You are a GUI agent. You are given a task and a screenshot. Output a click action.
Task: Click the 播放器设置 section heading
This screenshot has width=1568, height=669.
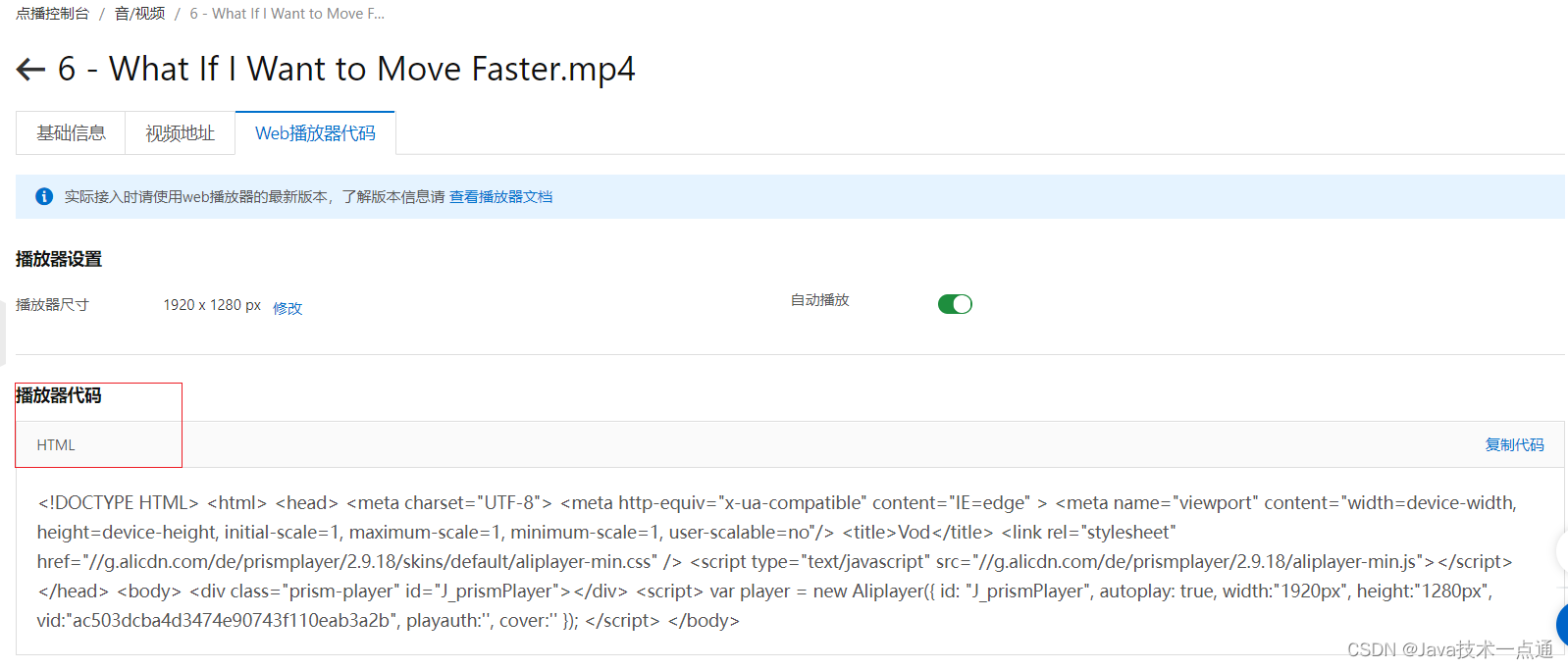59,259
